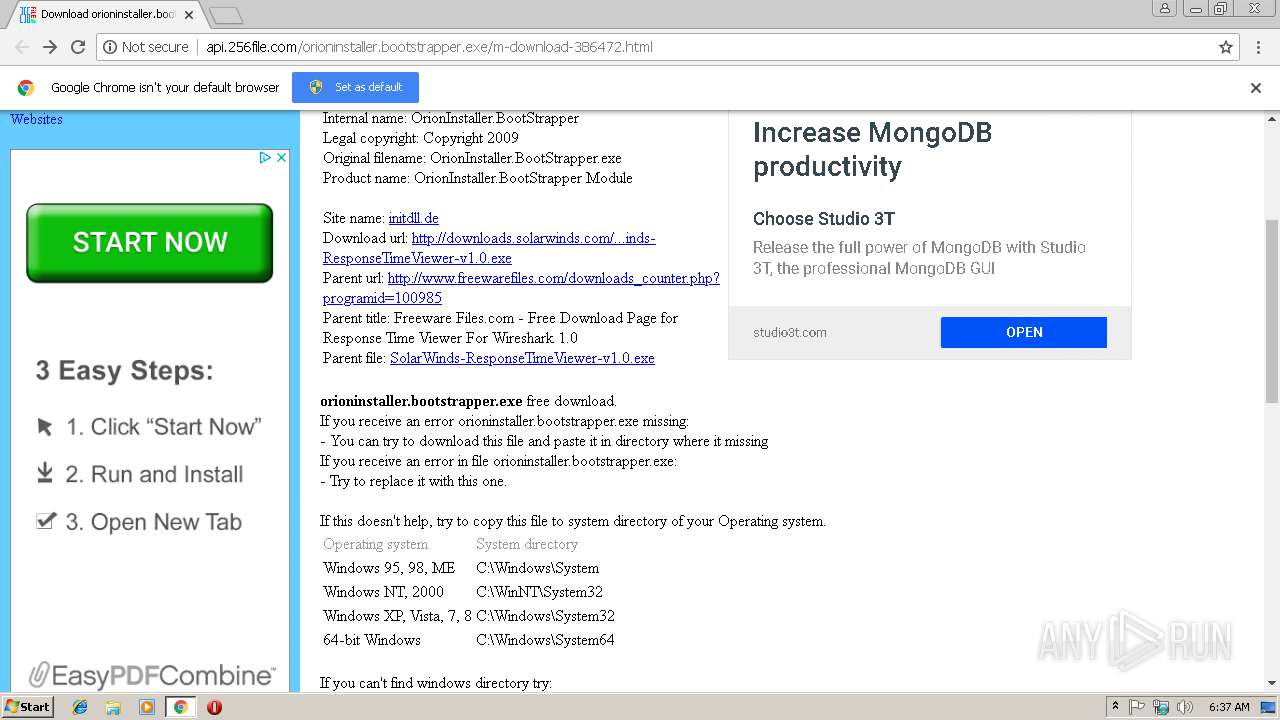Click '2. Run and Install' step text

pyautogui.click(x=155, y=475)
